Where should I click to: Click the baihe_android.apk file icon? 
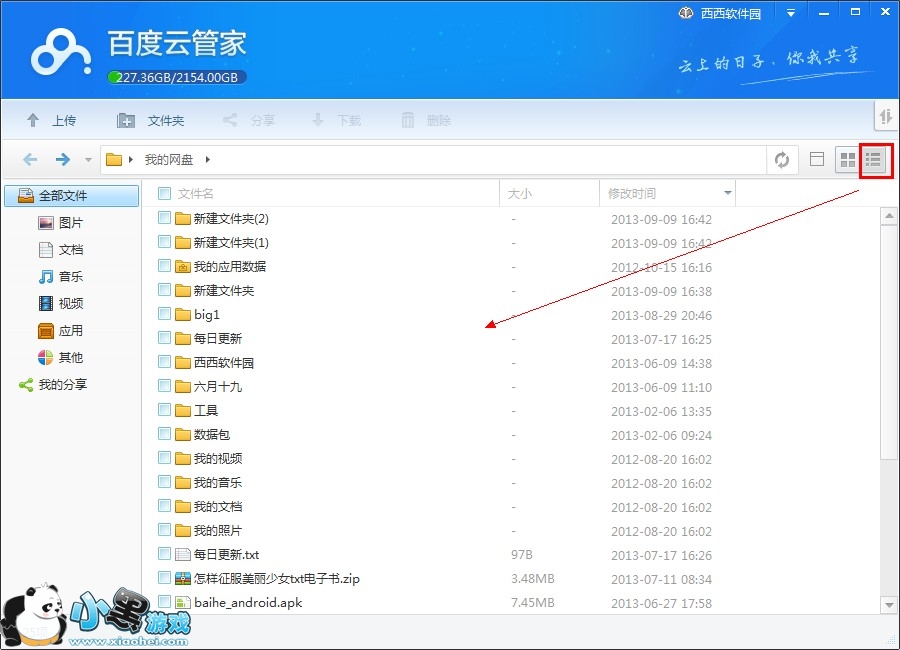click(183, 603)
